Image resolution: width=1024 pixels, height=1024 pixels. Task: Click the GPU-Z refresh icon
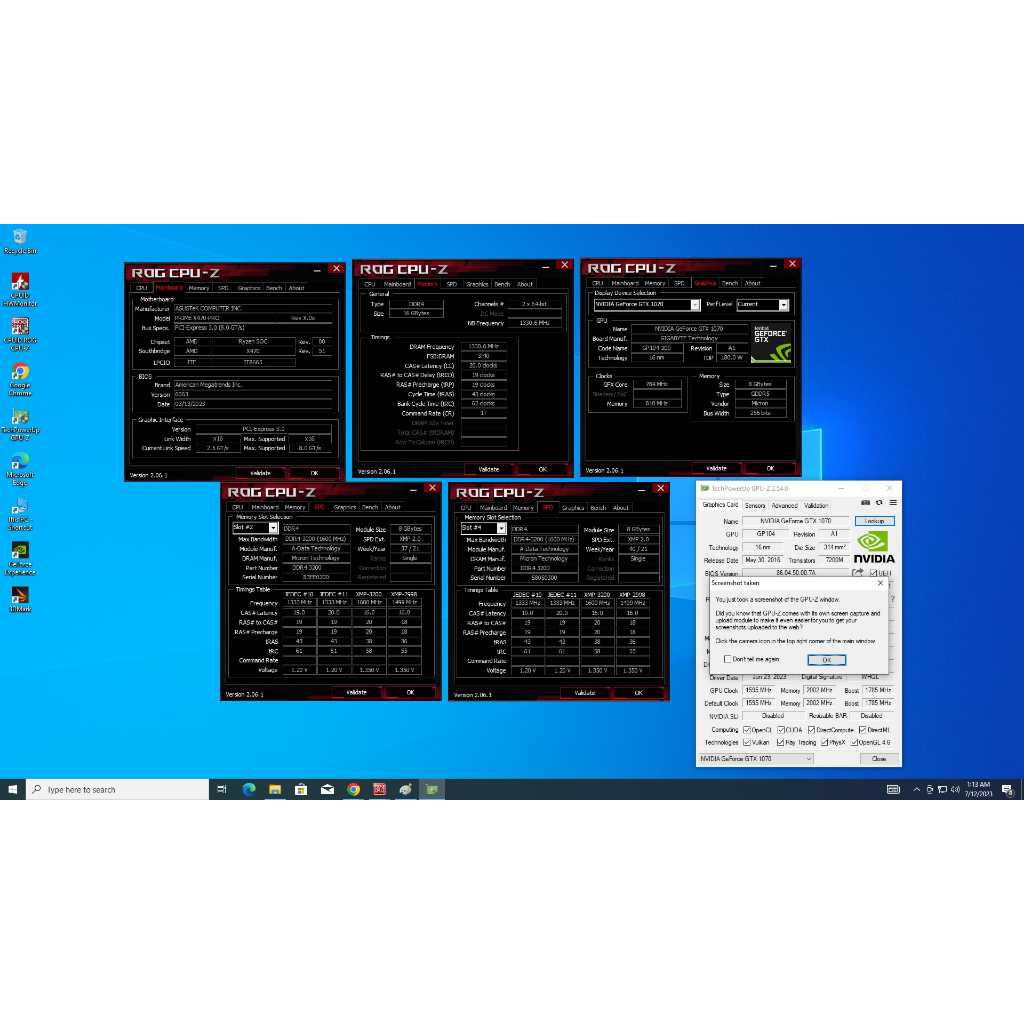pos(879,502)
